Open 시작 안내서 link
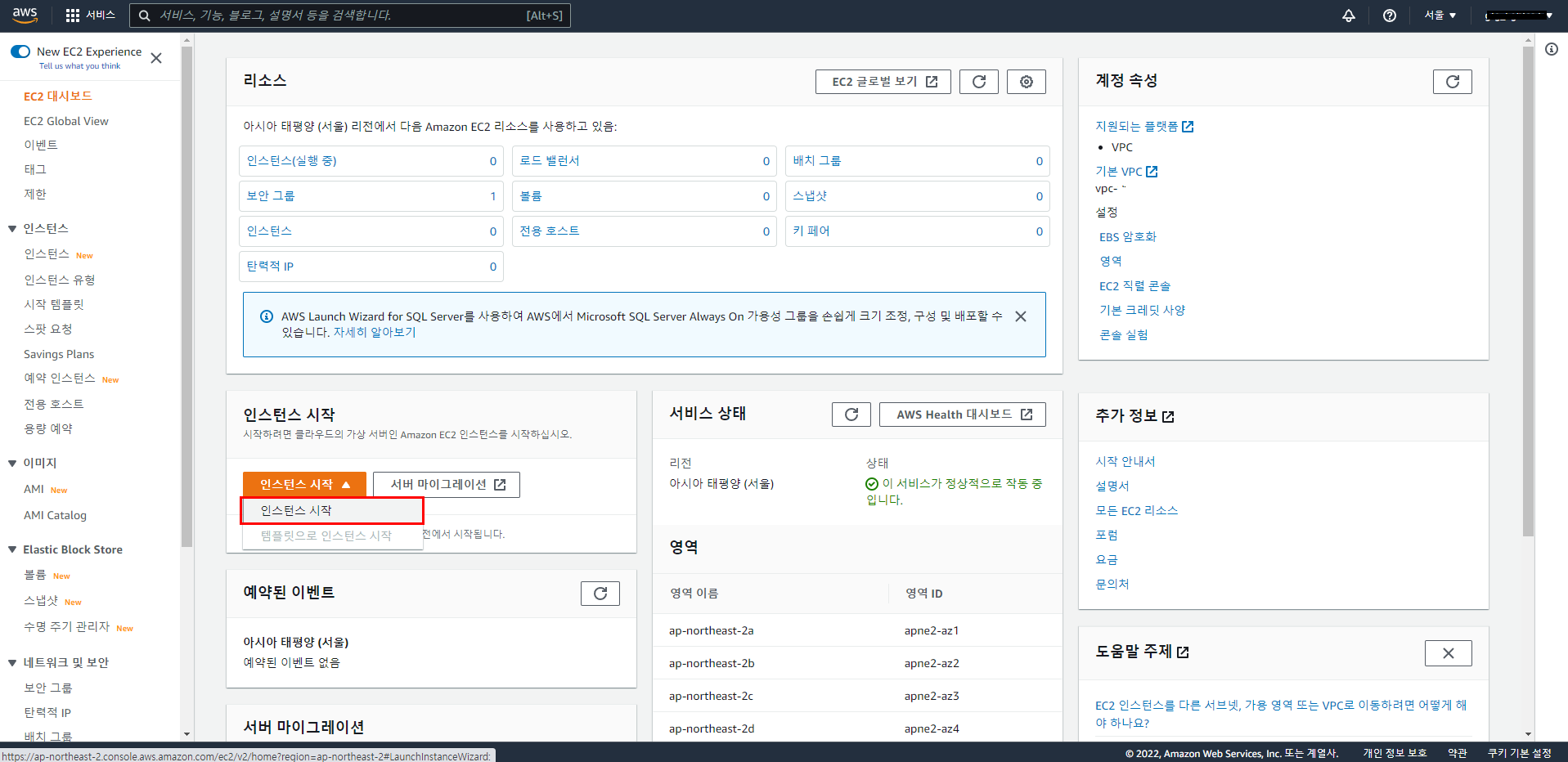 click(x=1125, y=462)
